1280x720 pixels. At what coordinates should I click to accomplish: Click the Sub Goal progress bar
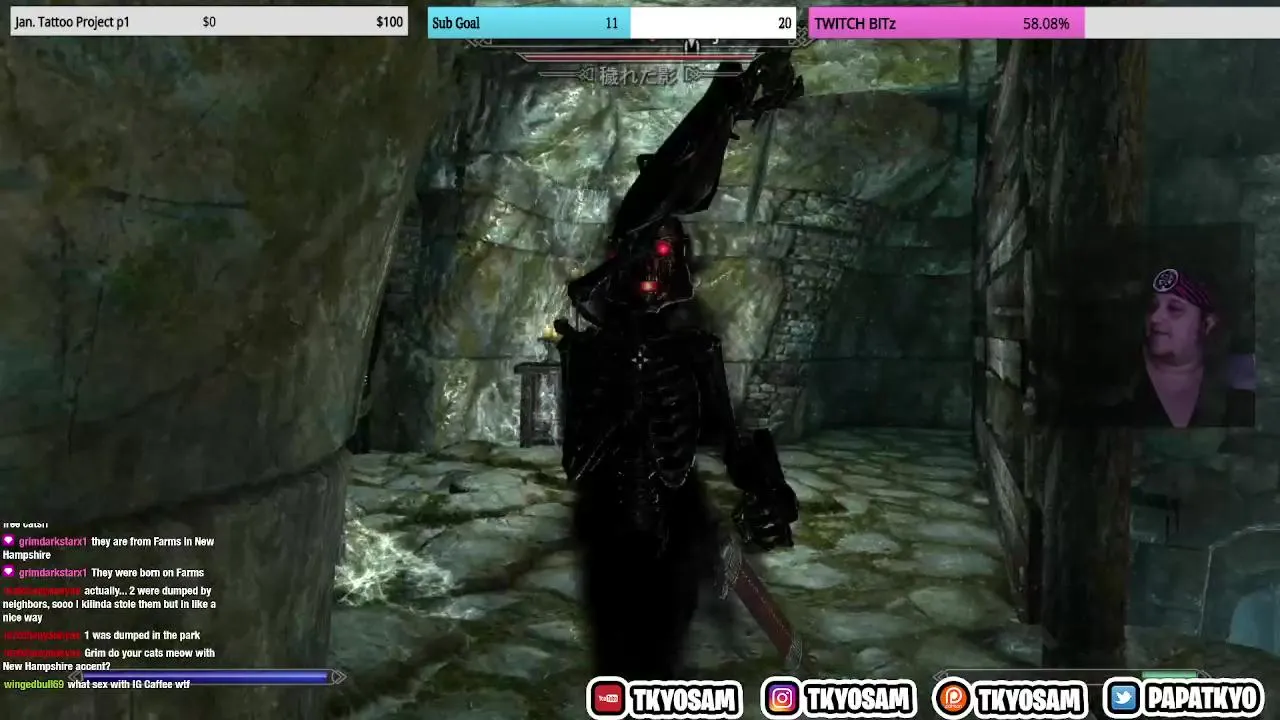612,23
